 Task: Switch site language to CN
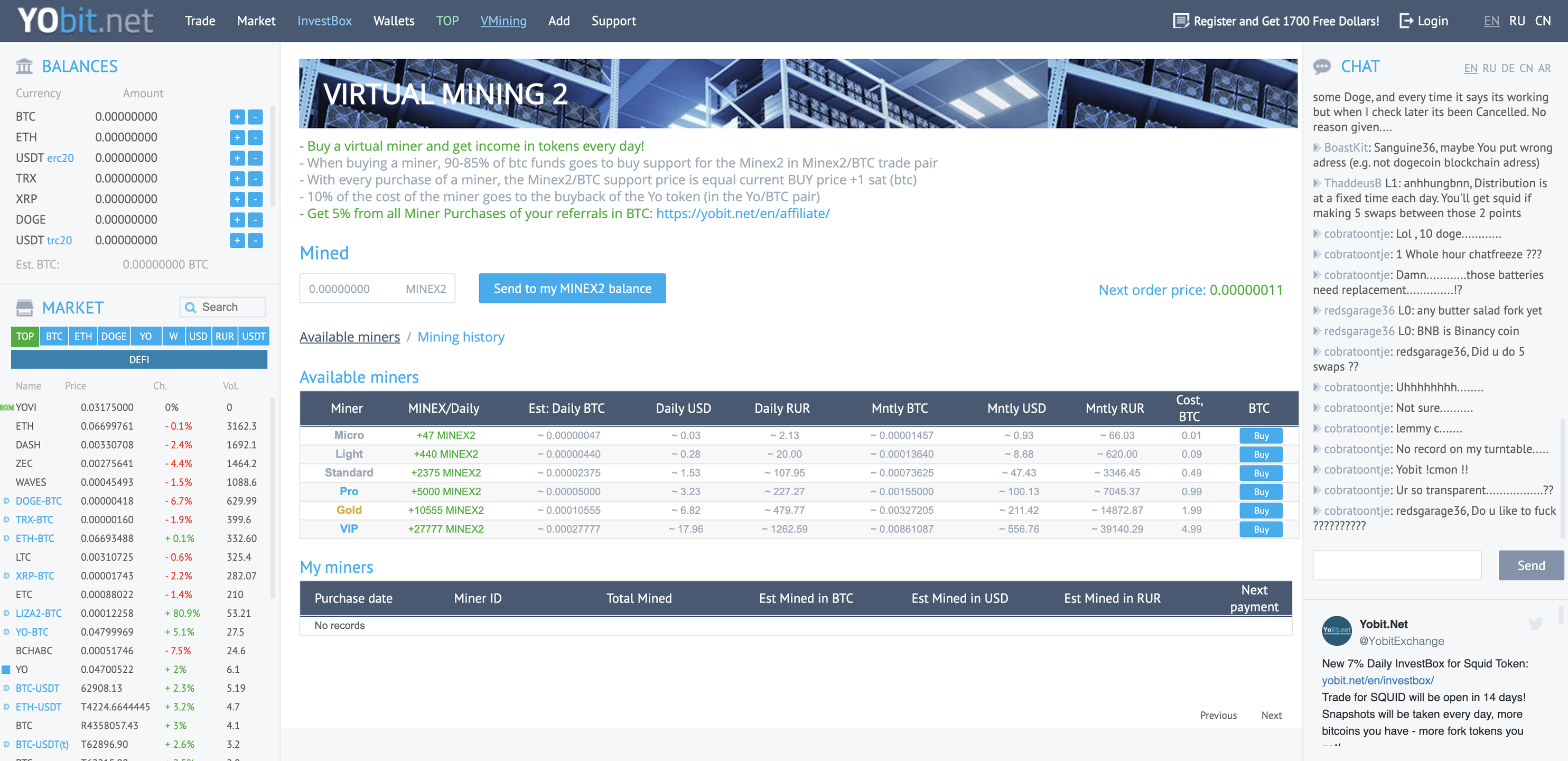[1543, 21]
